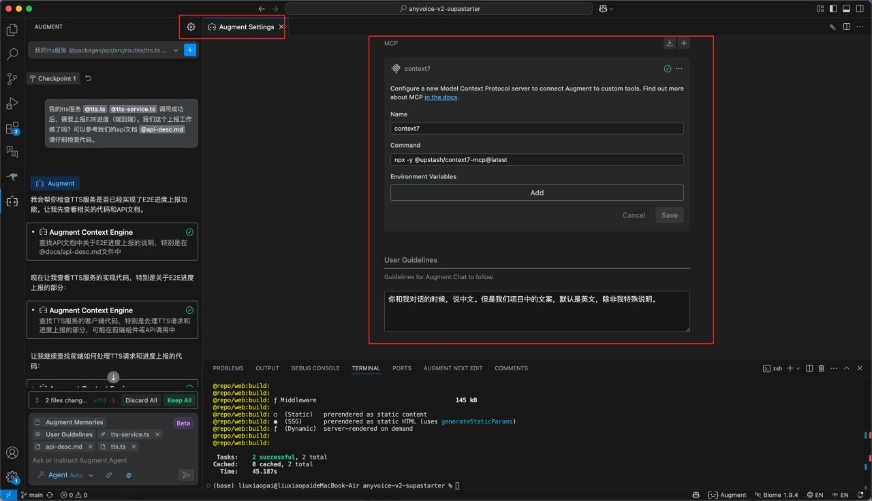This screenshot has width=872, height=501.
Task: Open the Augment Next Edit panel tab
Action: point(452,368)
